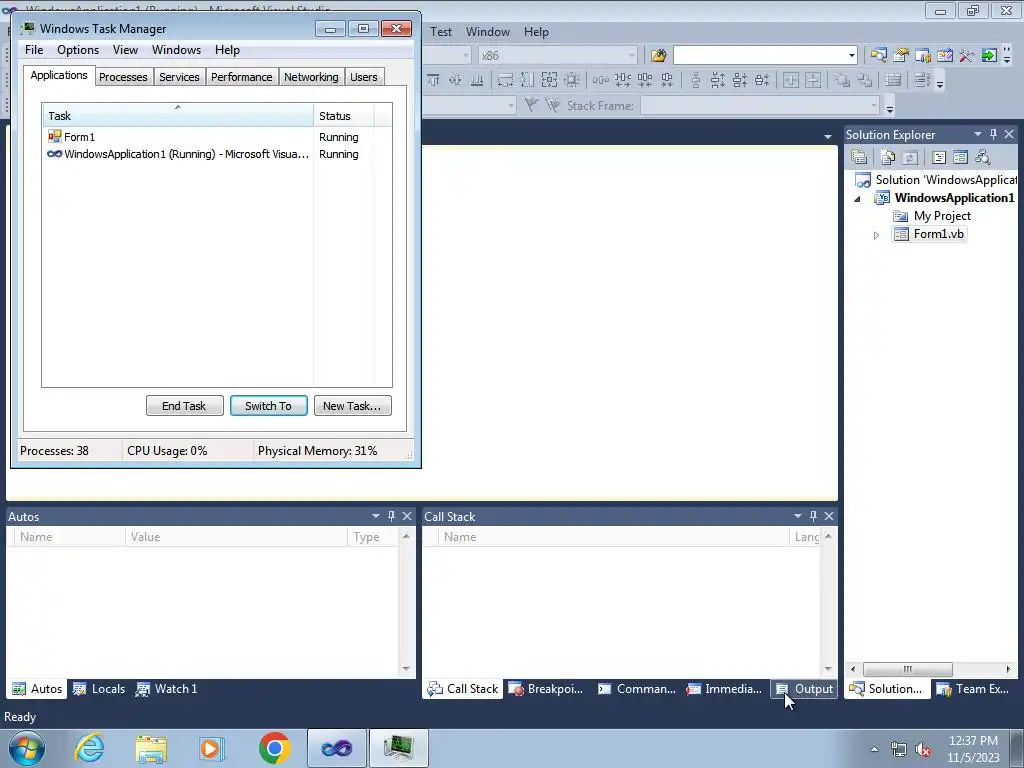The height and width of the screenshot is (768, 1024).
Task: Open the document tab list dropdown arrow
Action: point(827,136)
